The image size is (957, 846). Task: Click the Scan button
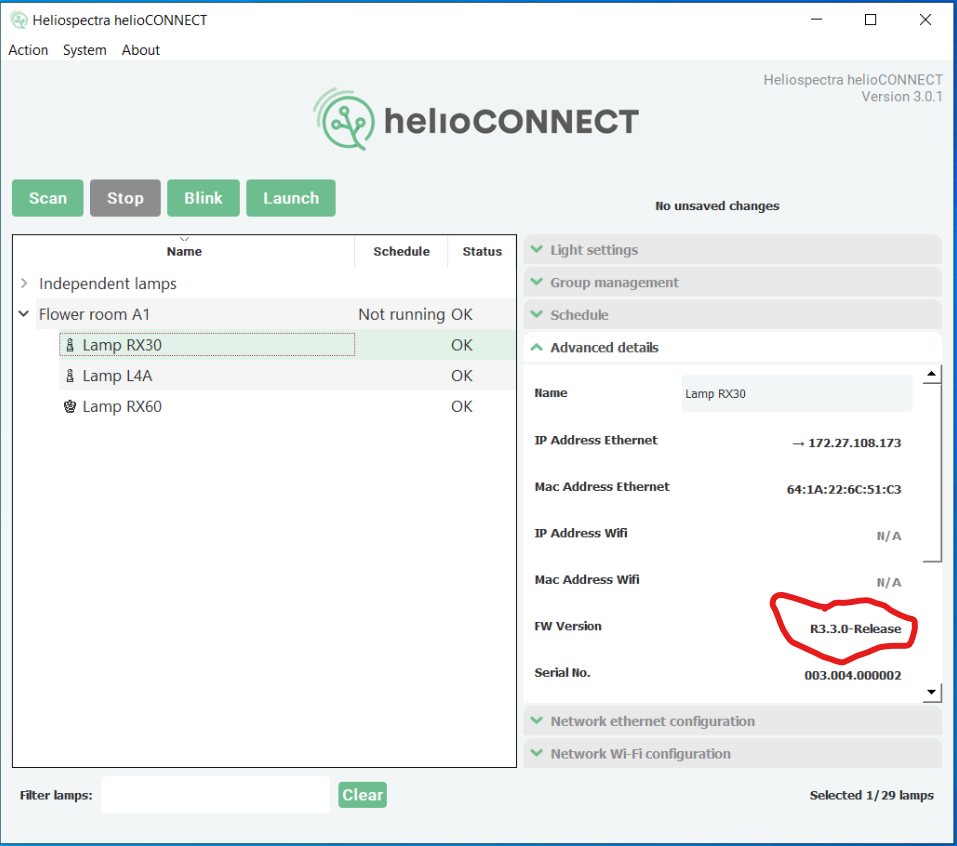[48, 198]
